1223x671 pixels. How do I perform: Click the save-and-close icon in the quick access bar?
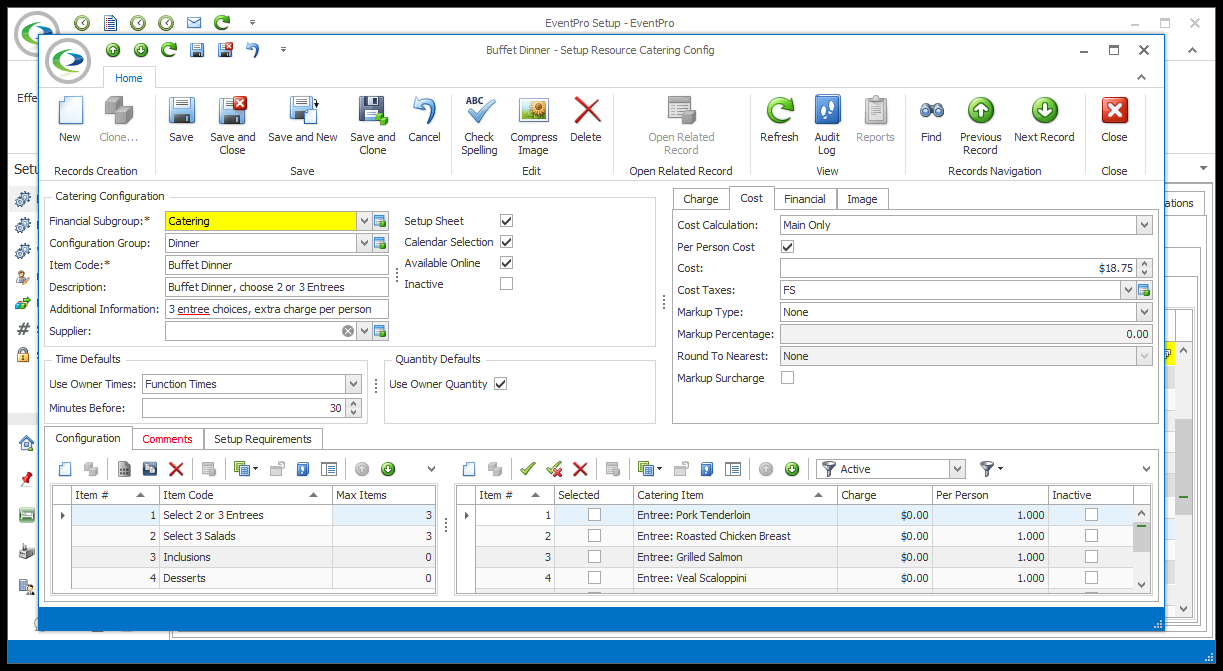coord(226,50)
